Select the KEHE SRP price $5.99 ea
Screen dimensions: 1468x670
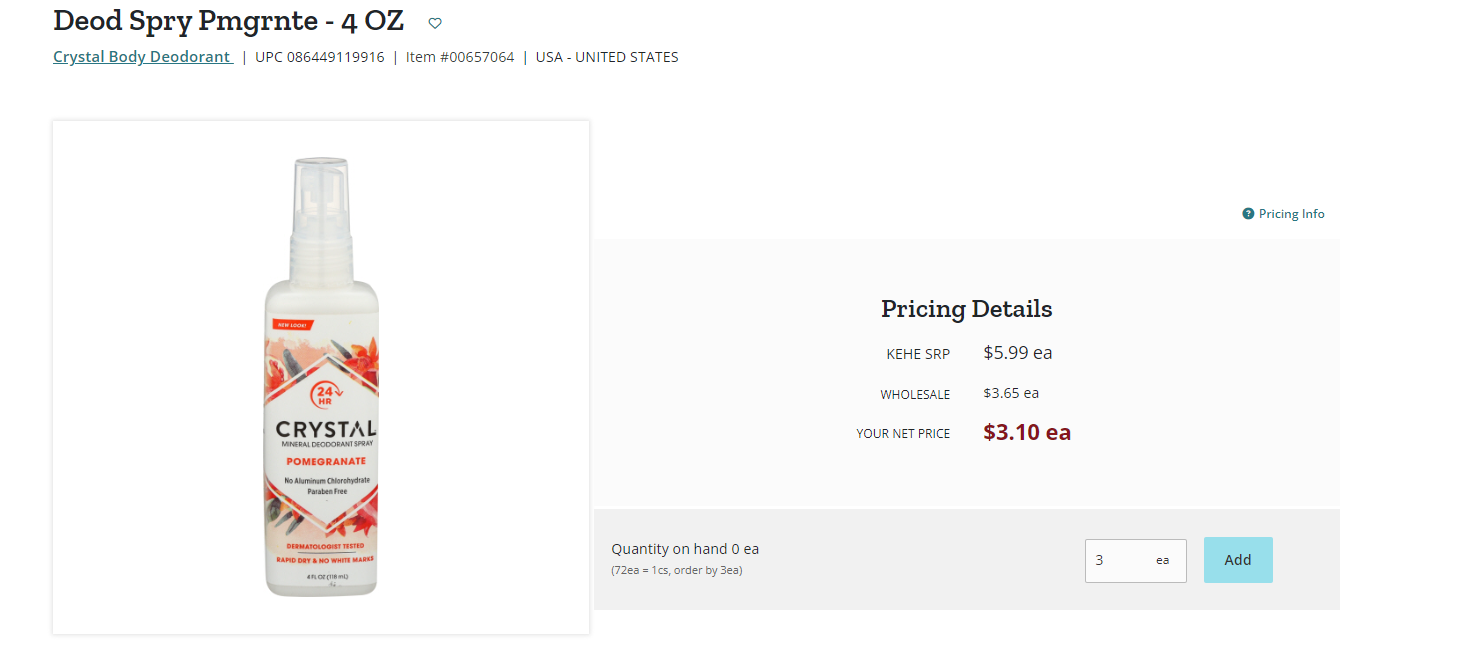click(x=1018, y=353)
